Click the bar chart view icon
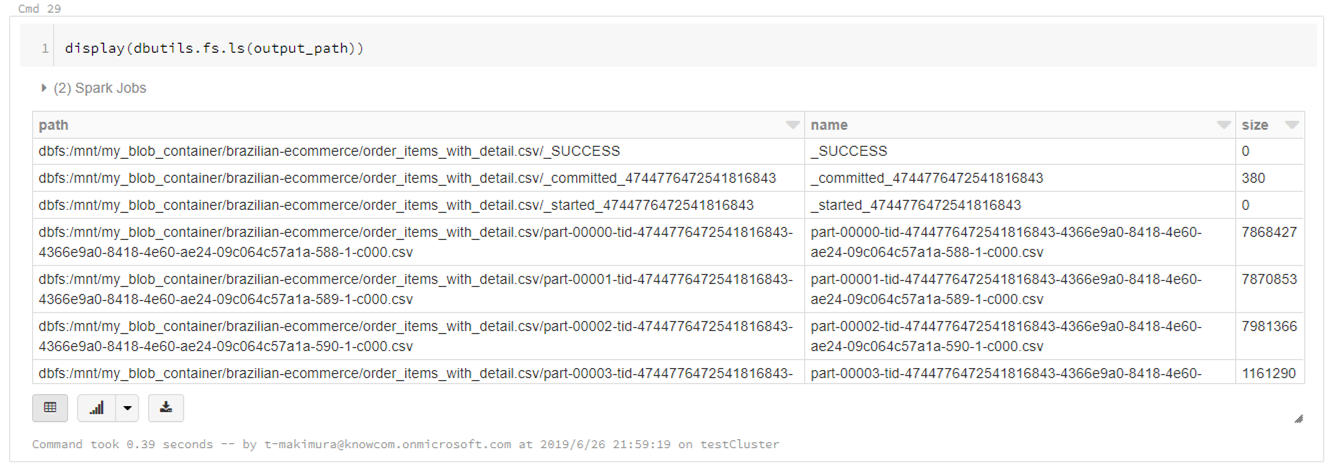This screenshot has height=467, width=1330. pos(97,408)
